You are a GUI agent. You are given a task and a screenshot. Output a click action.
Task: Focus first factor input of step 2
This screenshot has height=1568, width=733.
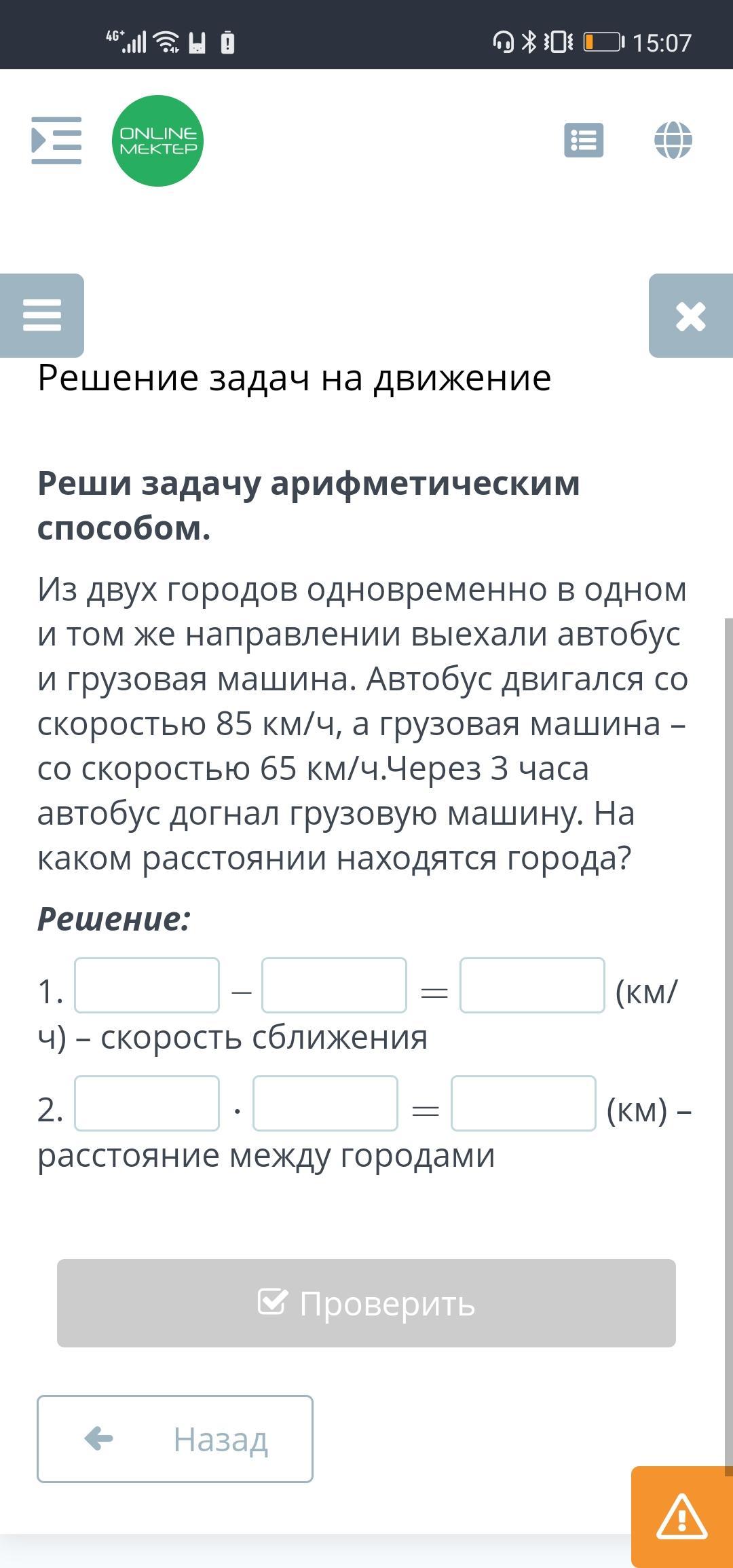click(147, 1104)
